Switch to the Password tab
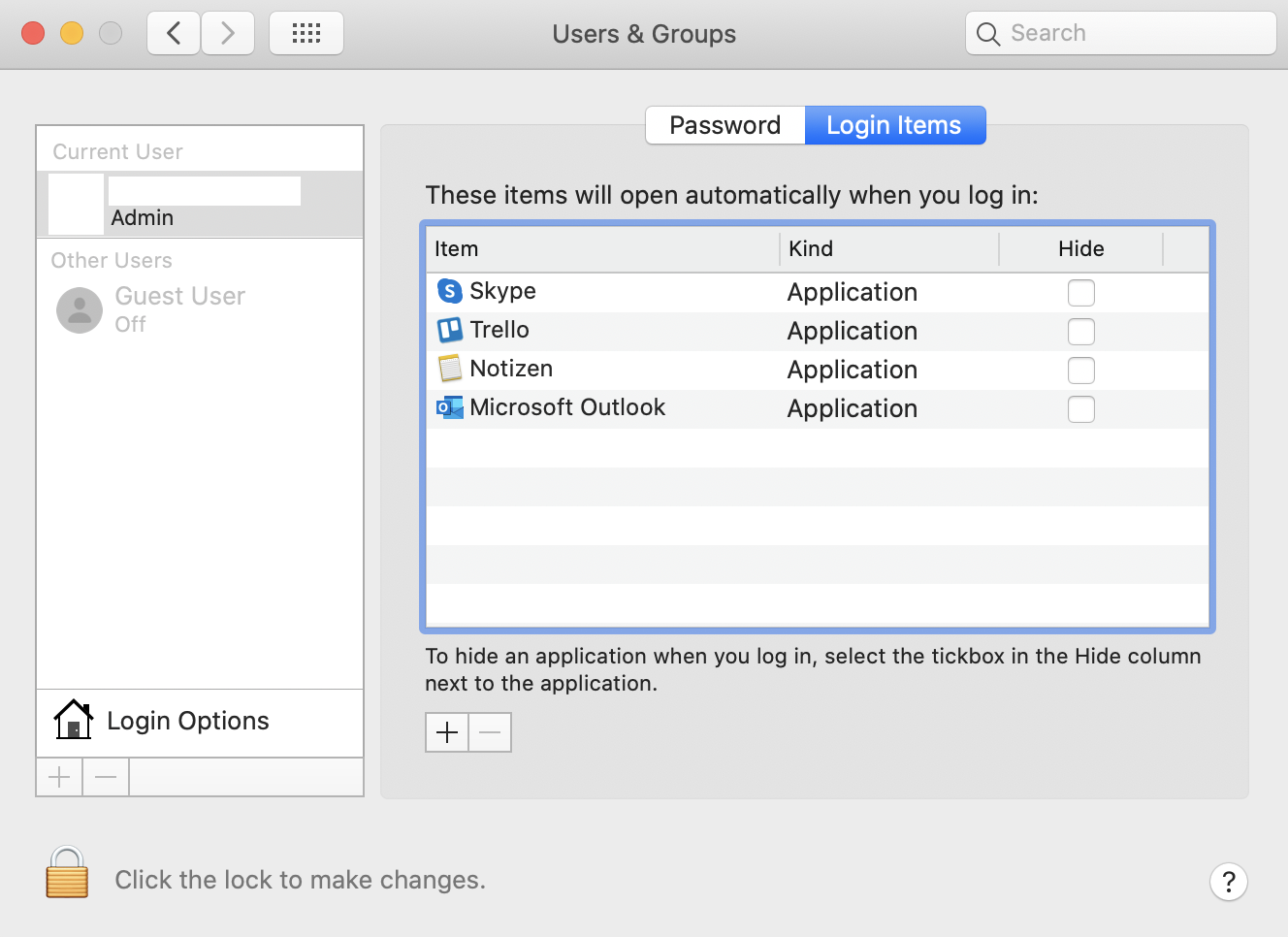 pyautogui.click(x=724, y=124)
